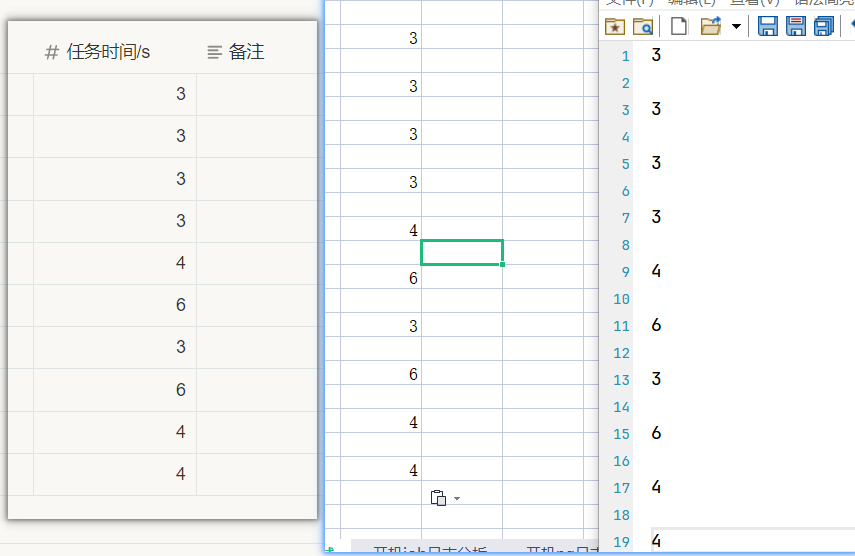Click line number 11 in editor gutter

click(622, 326)
